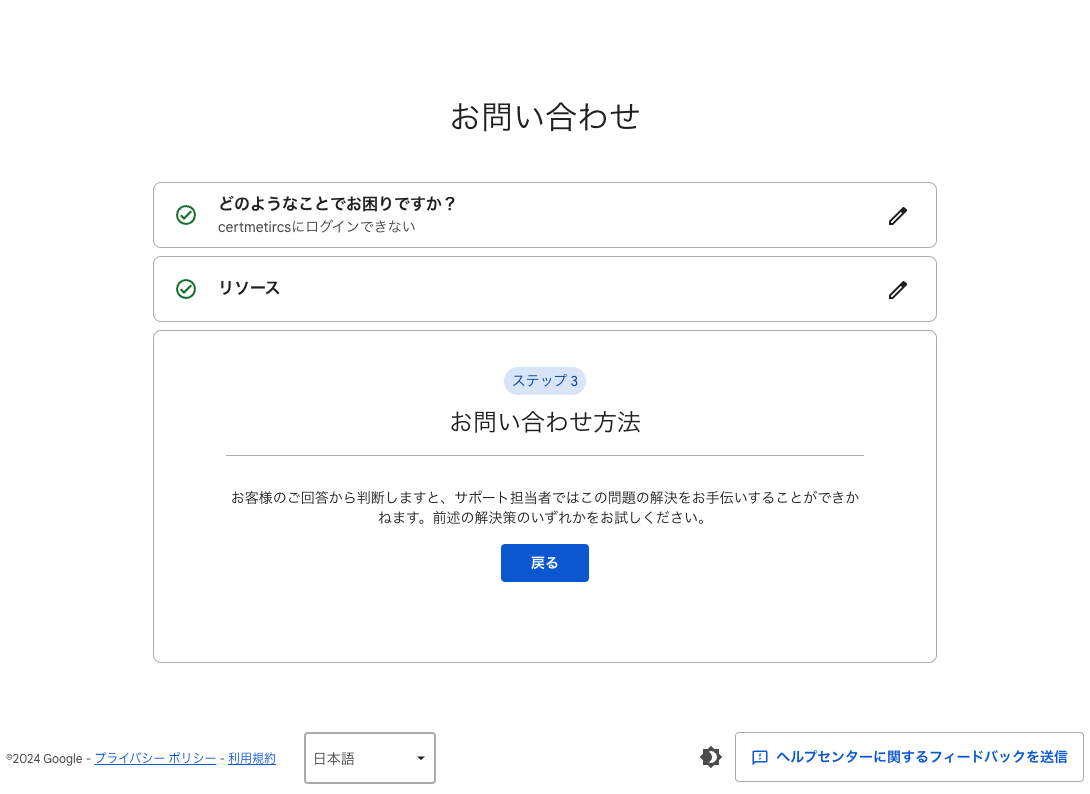Open the プライバシー ポリシー link
Screen dimensions: 1090x794
pyautogui.click(x=155, y=759)
